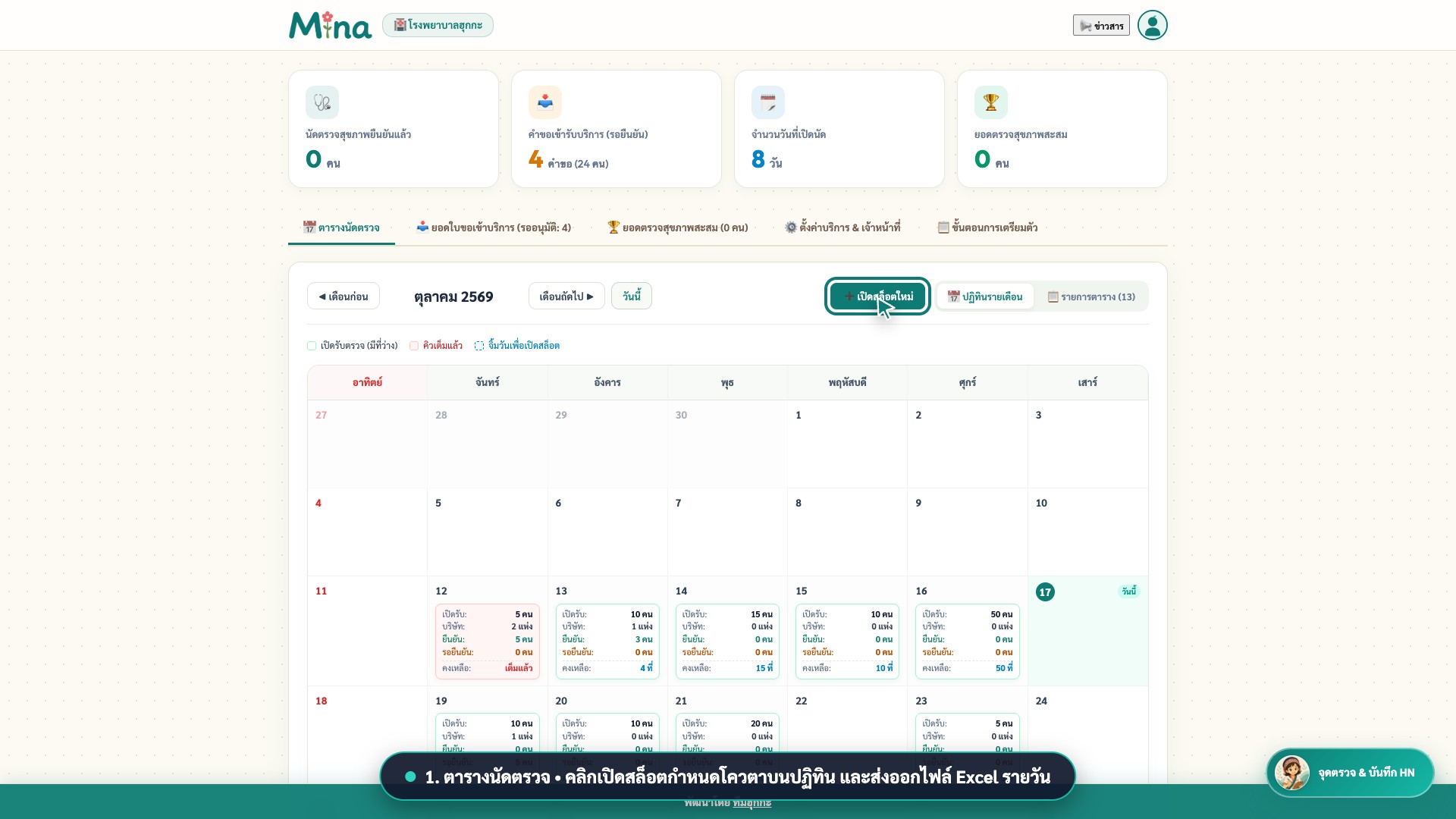
Task: Open ขั้นตอนการเตรียมตัว tab
Action: point(987,227)
